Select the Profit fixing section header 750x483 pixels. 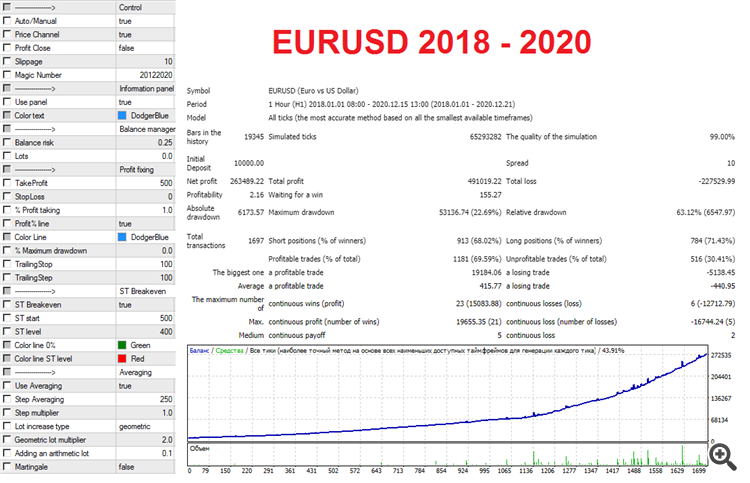coord(88,169)
